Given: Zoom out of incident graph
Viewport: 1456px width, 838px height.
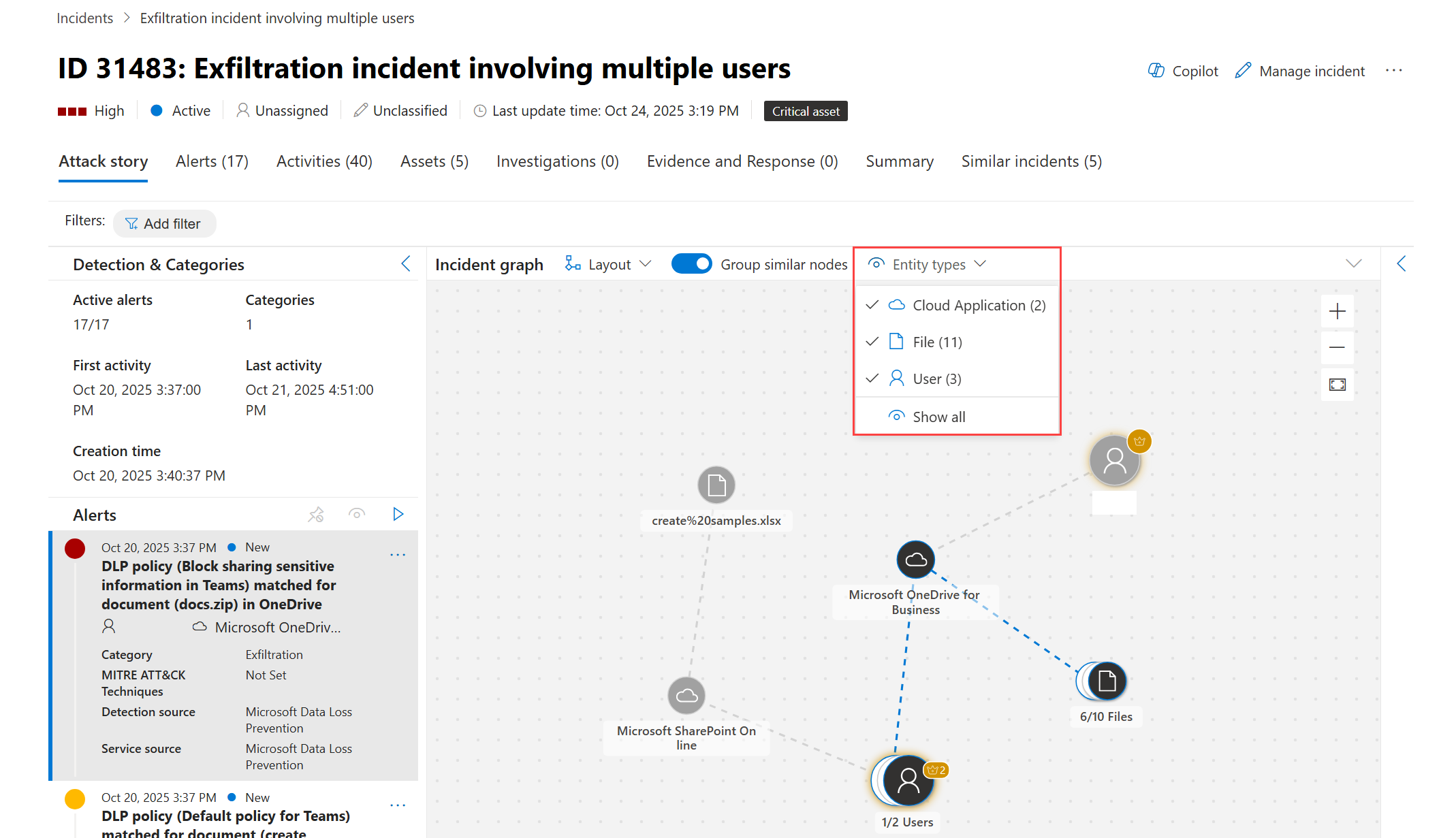Looking at the screenshot, I should coord(1337,348).
